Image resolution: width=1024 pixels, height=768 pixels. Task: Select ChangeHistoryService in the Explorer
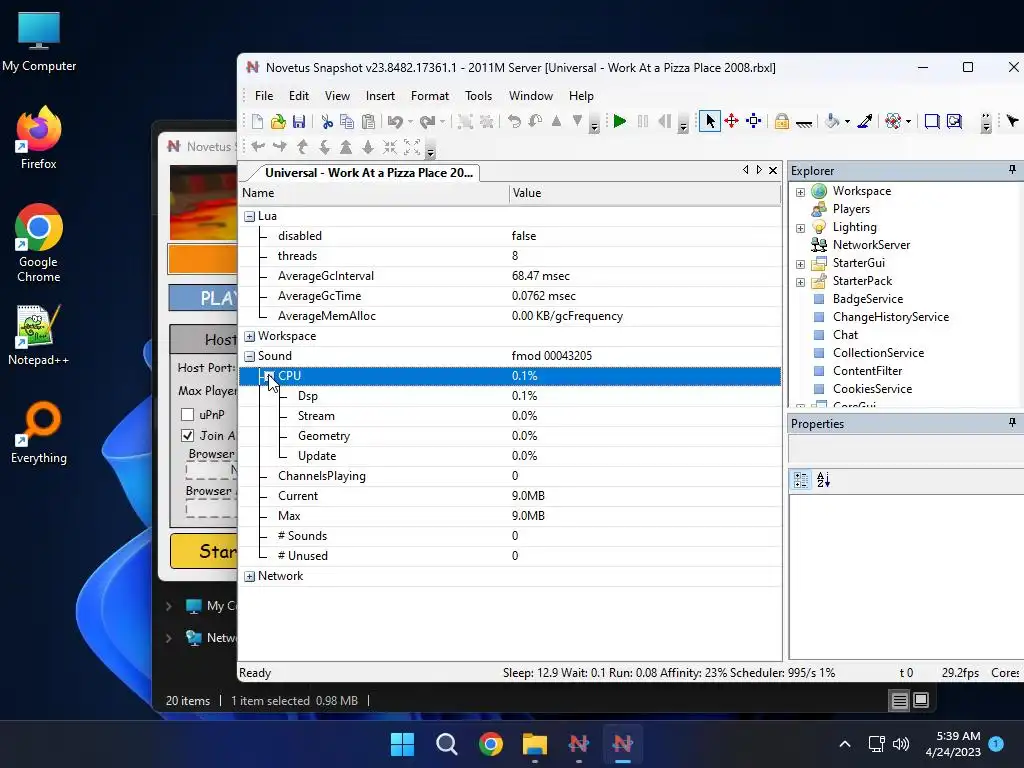(891, 317)
